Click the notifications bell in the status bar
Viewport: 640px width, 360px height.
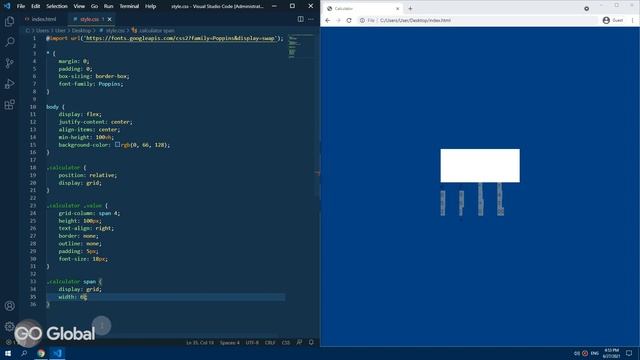[311, 342]
